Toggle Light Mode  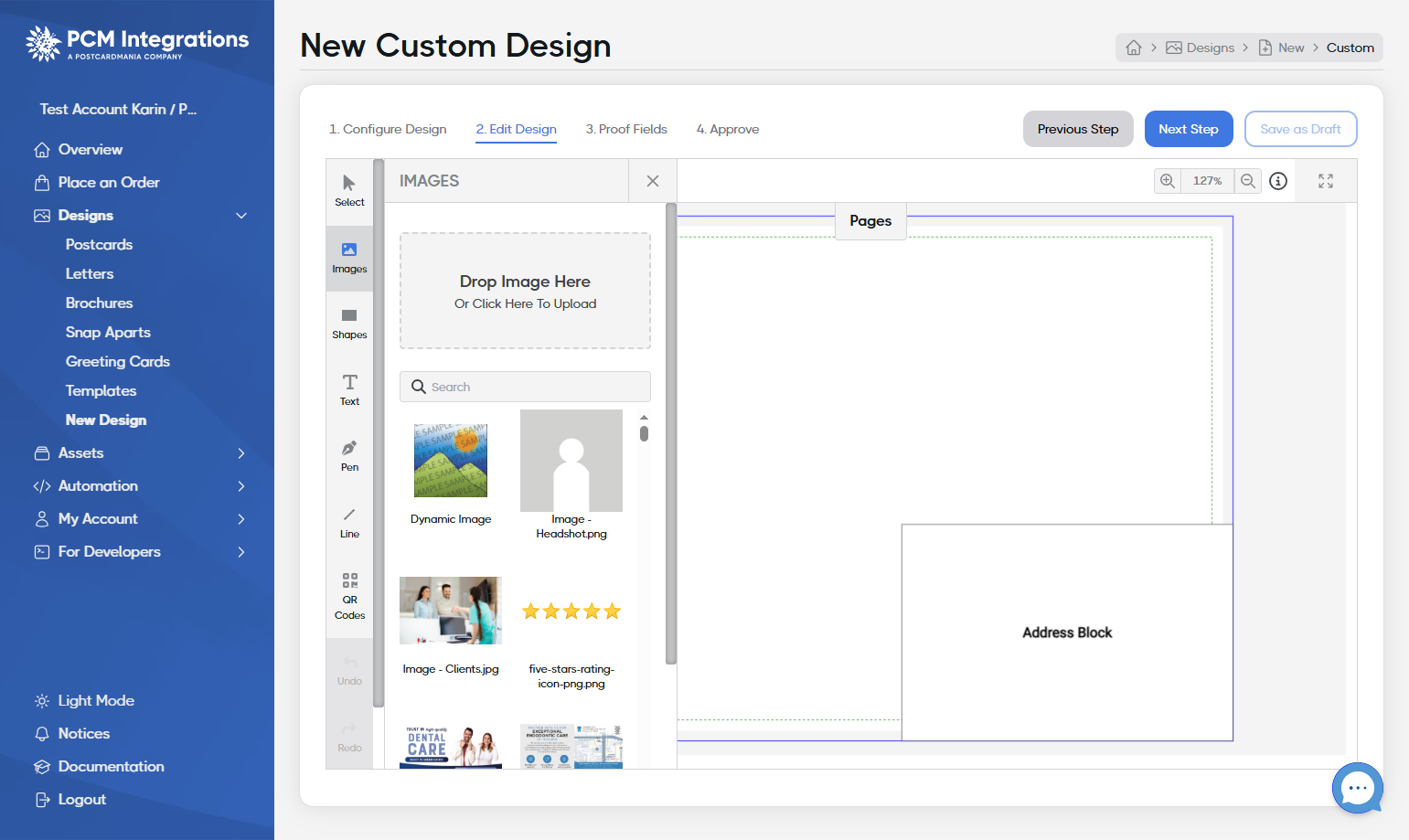click(x=84, y=700)
